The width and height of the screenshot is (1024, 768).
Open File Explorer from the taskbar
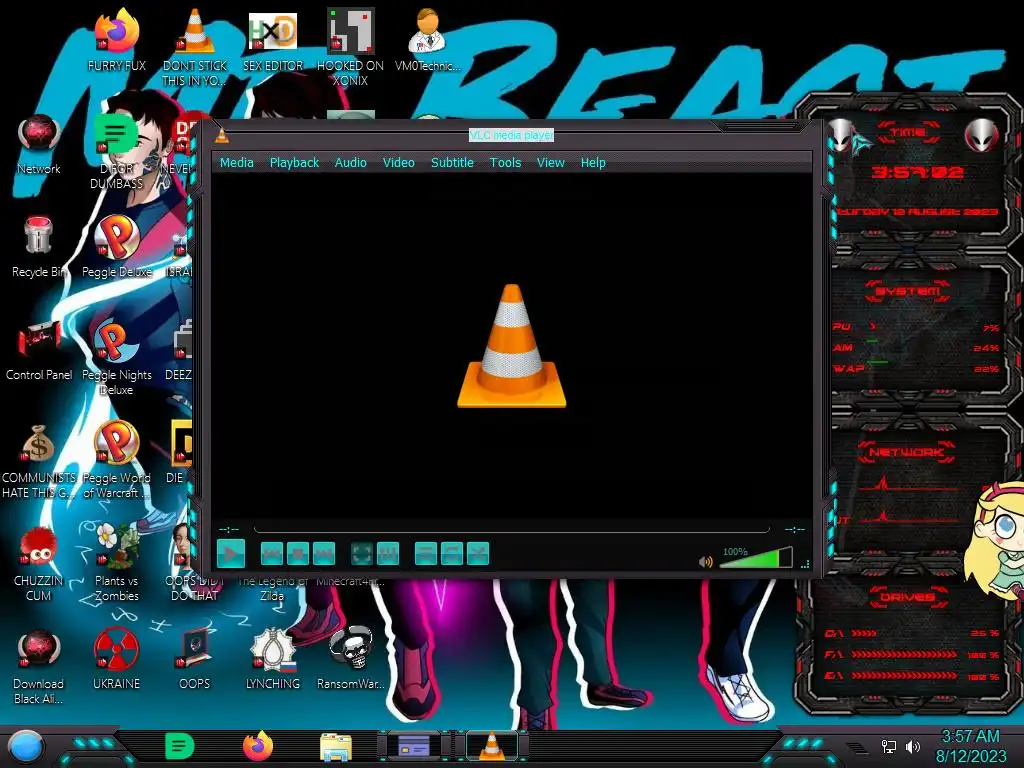[336, 747]
